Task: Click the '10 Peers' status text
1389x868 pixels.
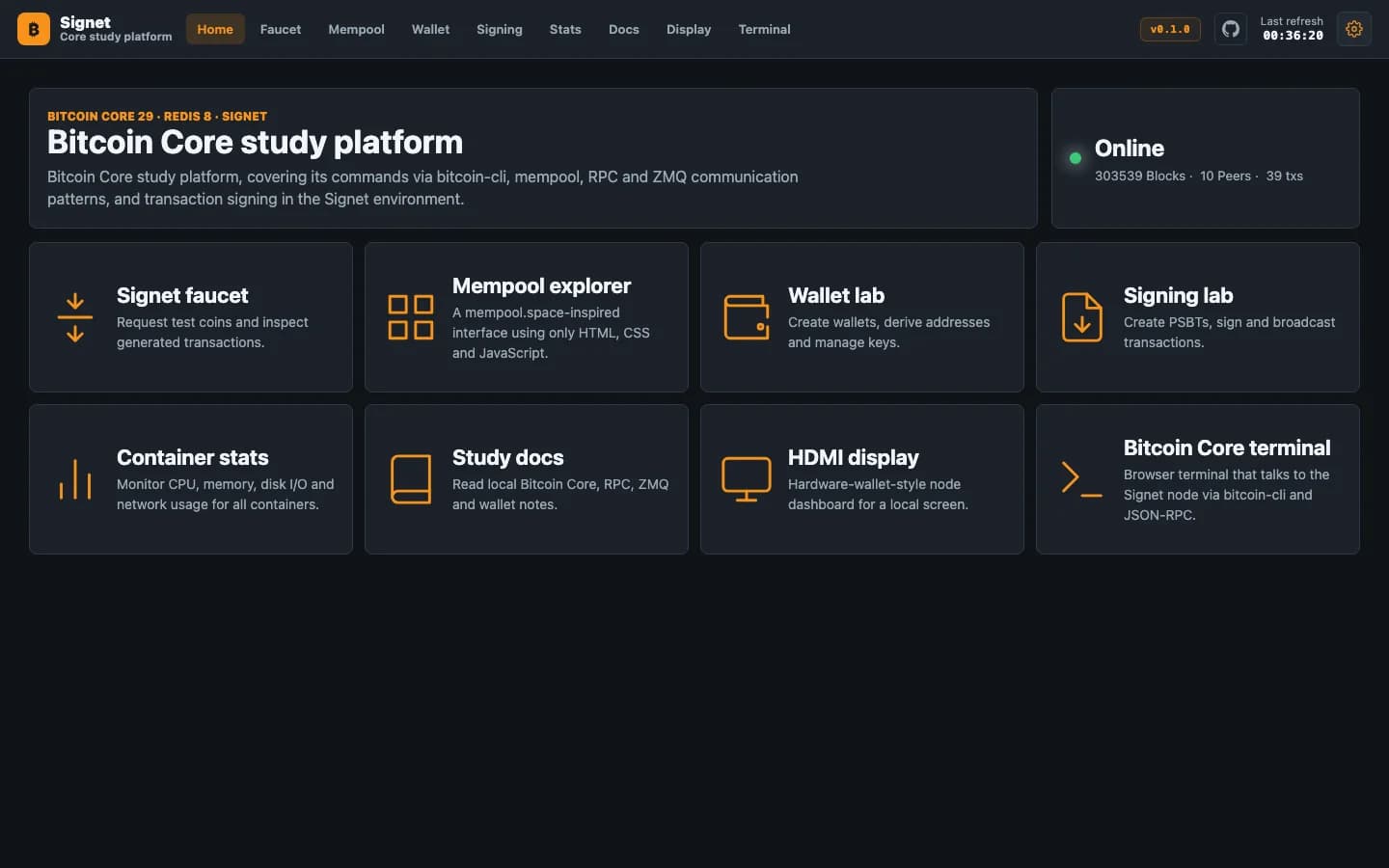Action: click(1225, 176)
